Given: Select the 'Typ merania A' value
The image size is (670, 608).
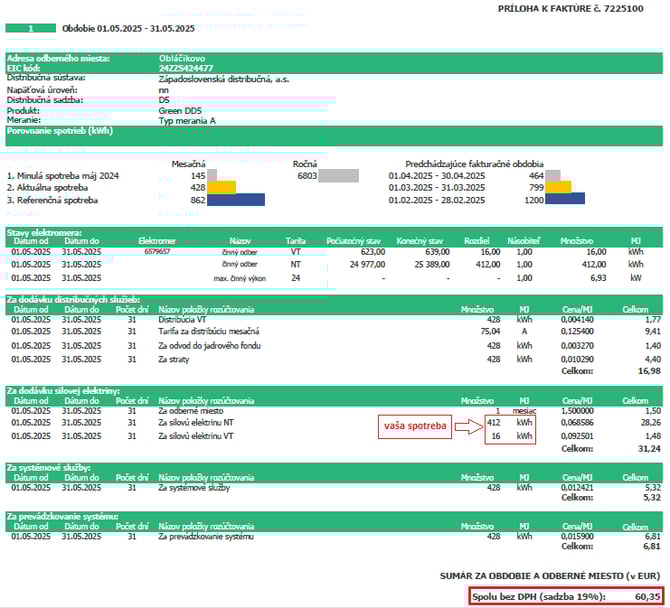Looking at the screenshot, I should pos(187,121).
